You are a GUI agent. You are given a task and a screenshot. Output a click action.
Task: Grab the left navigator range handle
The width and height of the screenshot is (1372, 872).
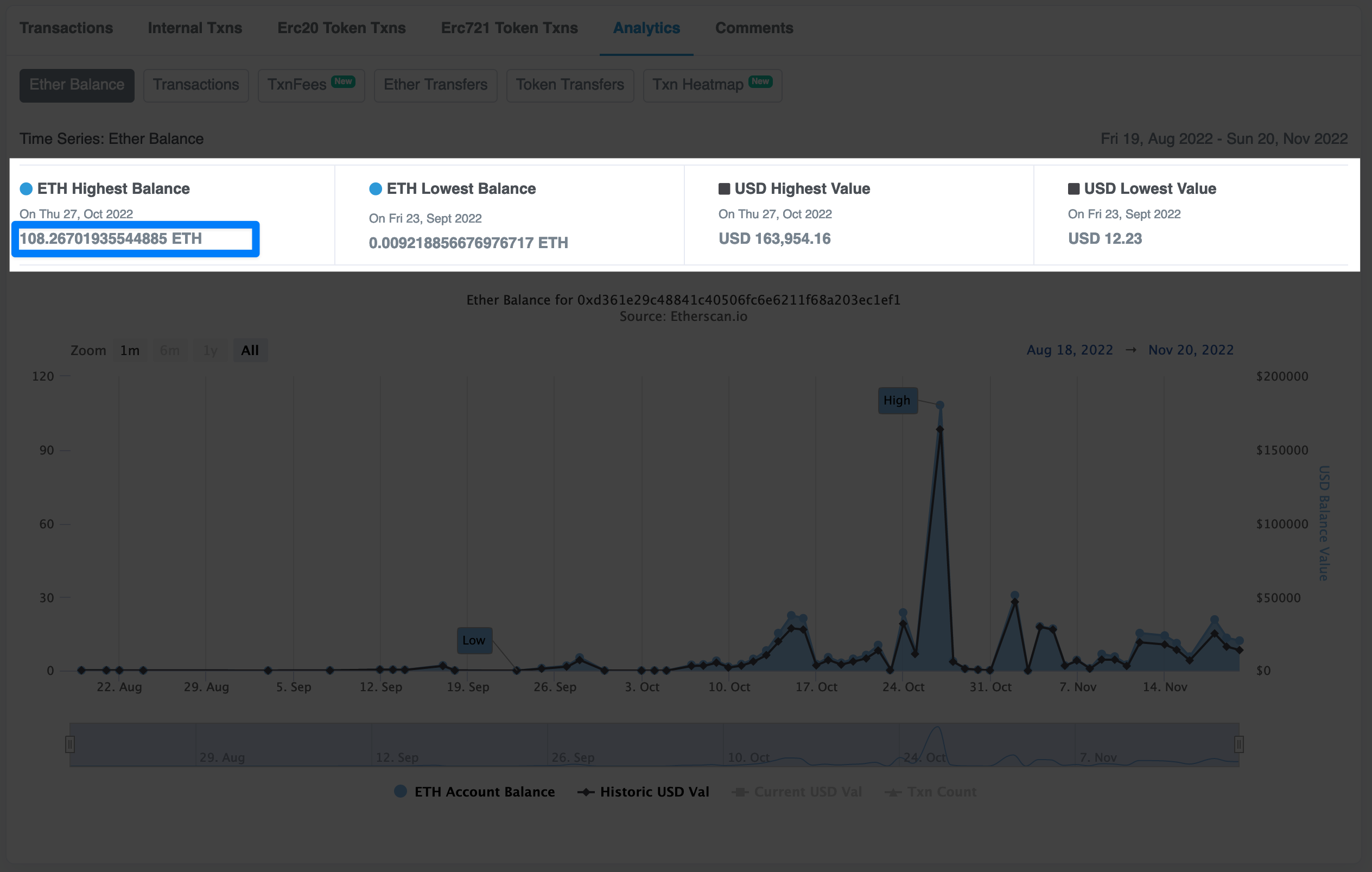coord(70,744)
